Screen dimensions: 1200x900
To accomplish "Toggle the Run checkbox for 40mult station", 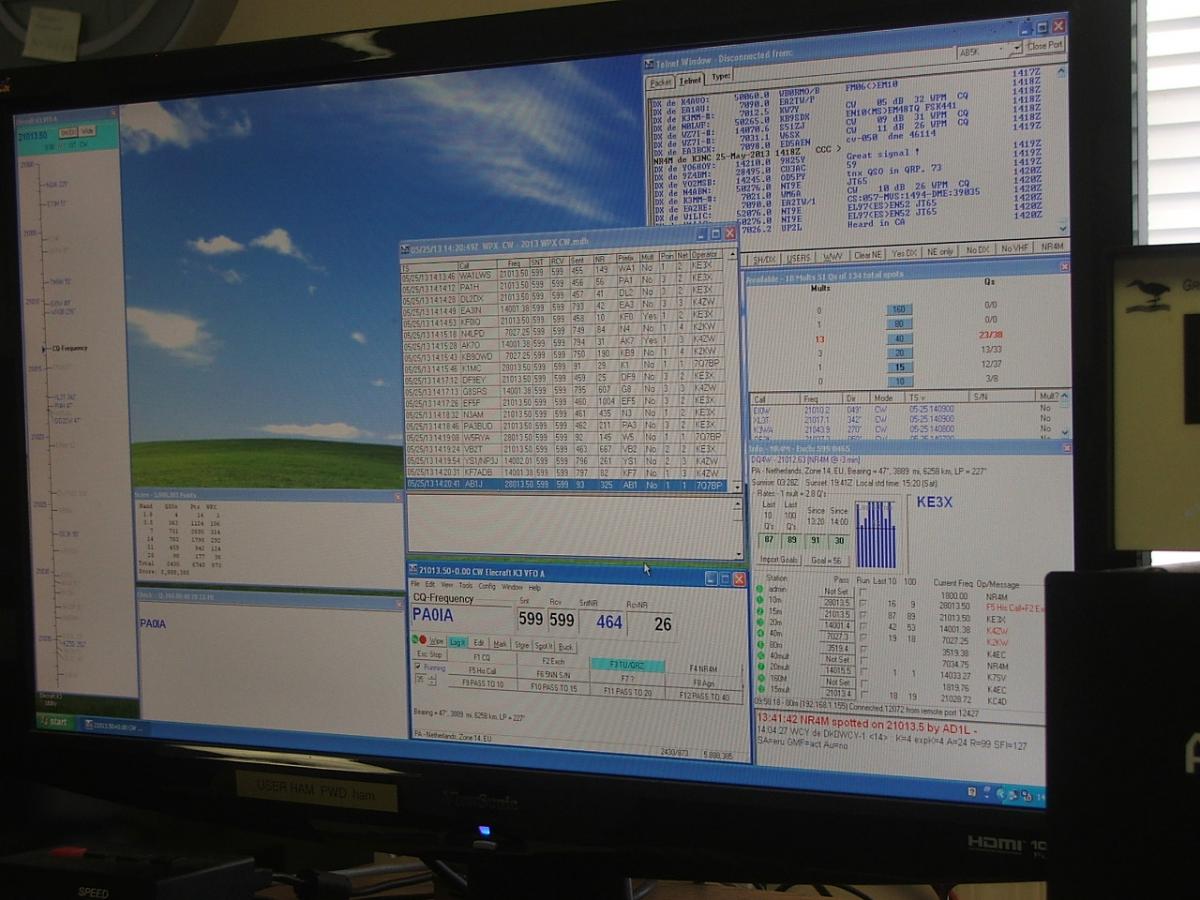I will point(863,659).
